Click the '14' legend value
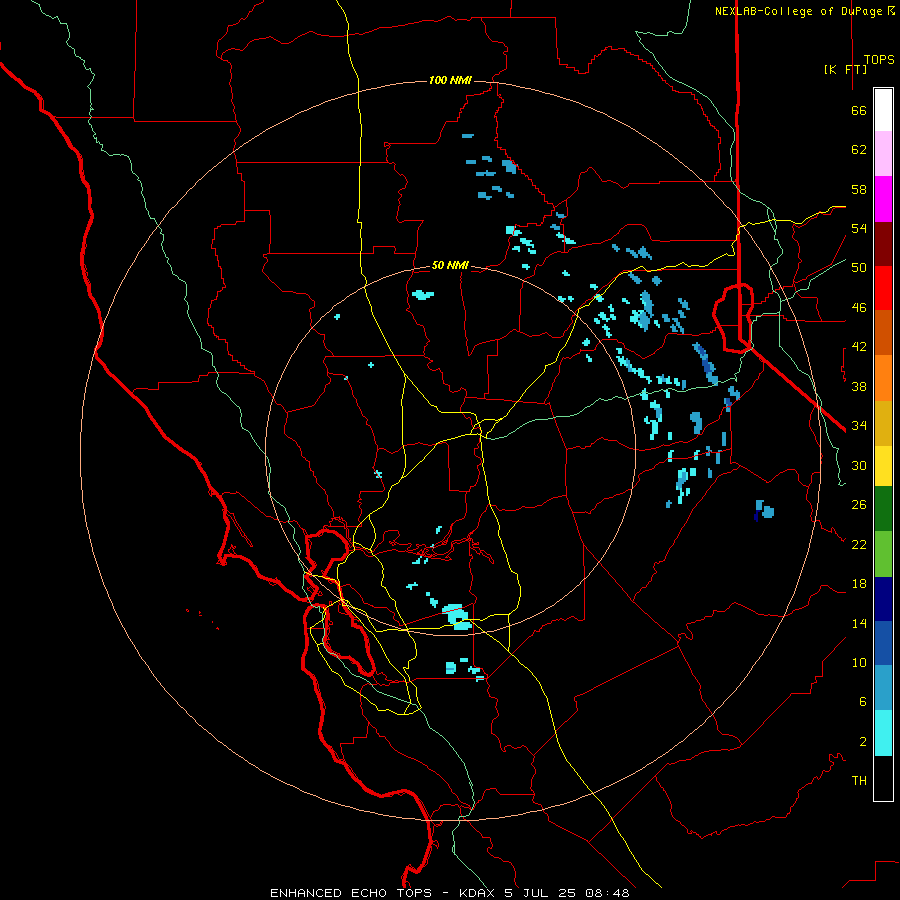The width and height of the screenshot is (900, 900). click(859, 623)
